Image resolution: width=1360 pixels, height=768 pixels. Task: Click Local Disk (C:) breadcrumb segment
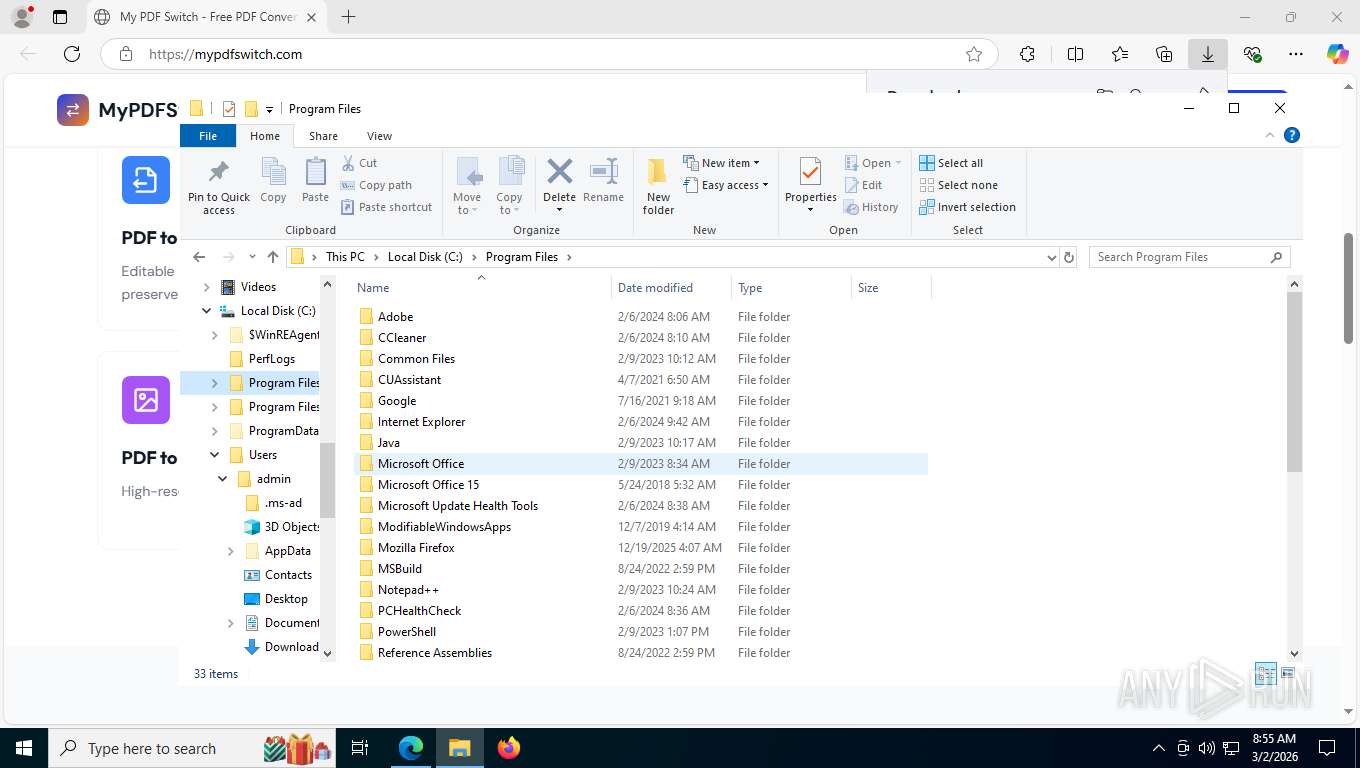click(425, 257)
